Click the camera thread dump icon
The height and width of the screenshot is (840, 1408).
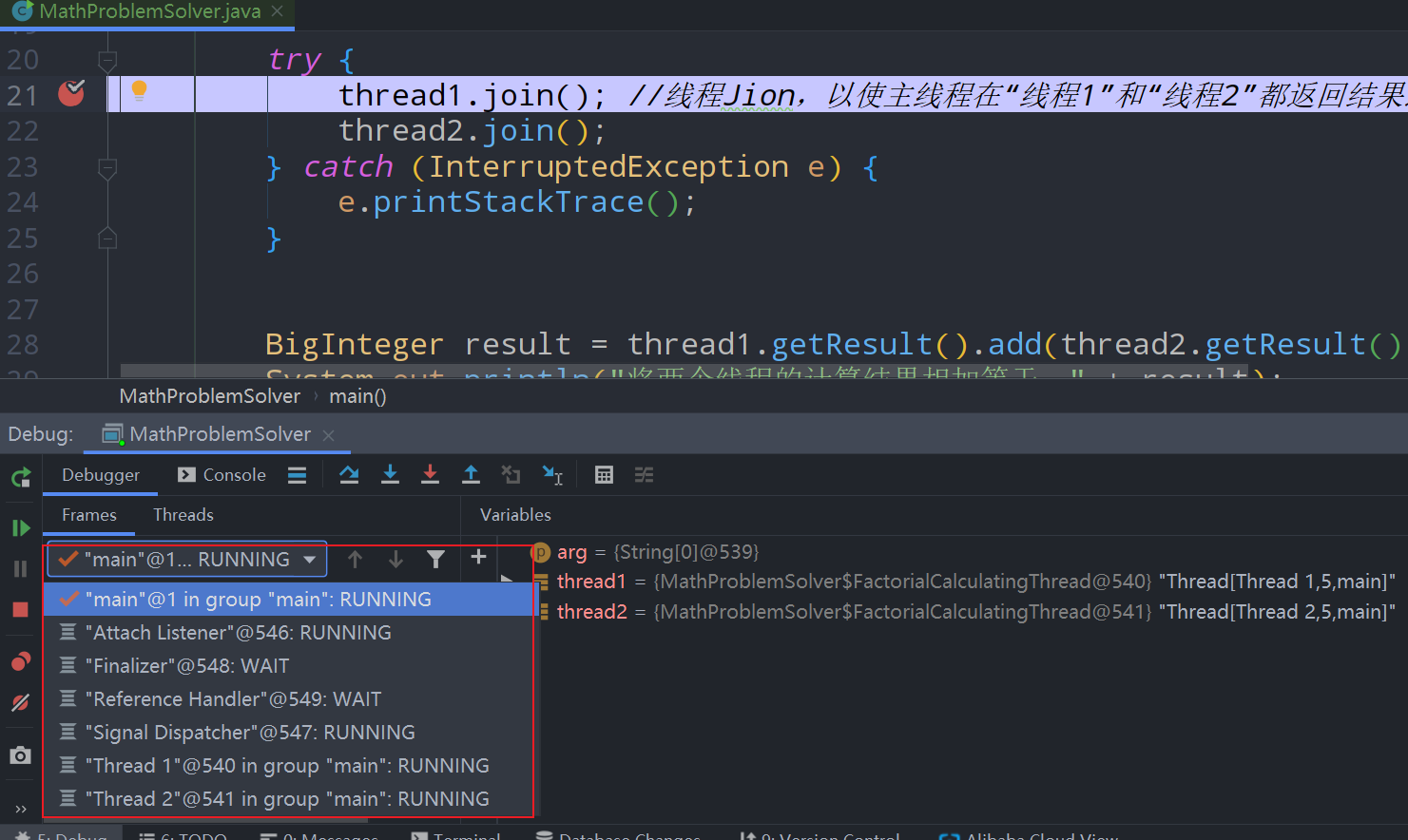(21, 755)
